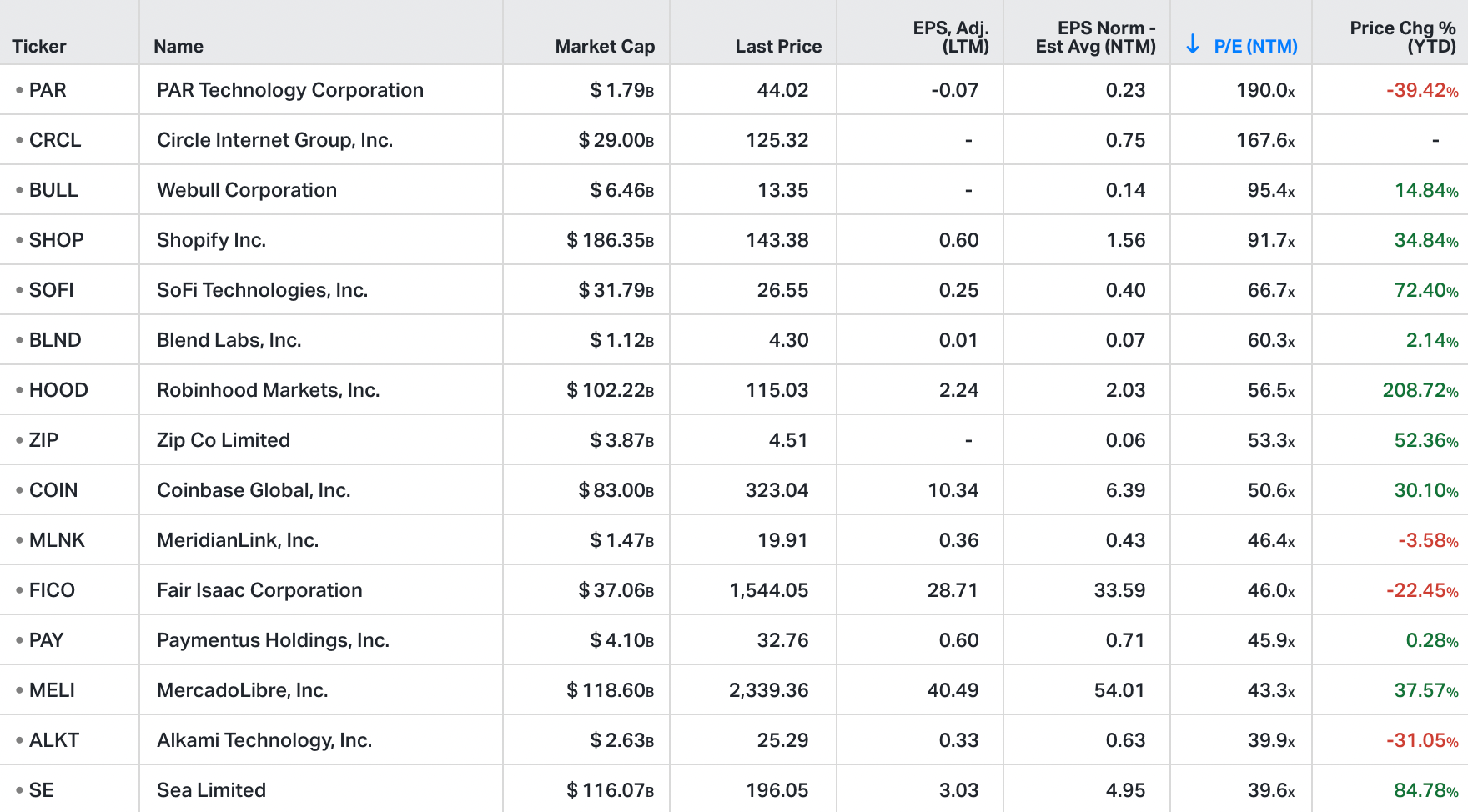Image resolution: width=1468 pixels, height=812 pixels.
Task: Click the P/E (NTM) column header label
Action: click(1256, 47)
